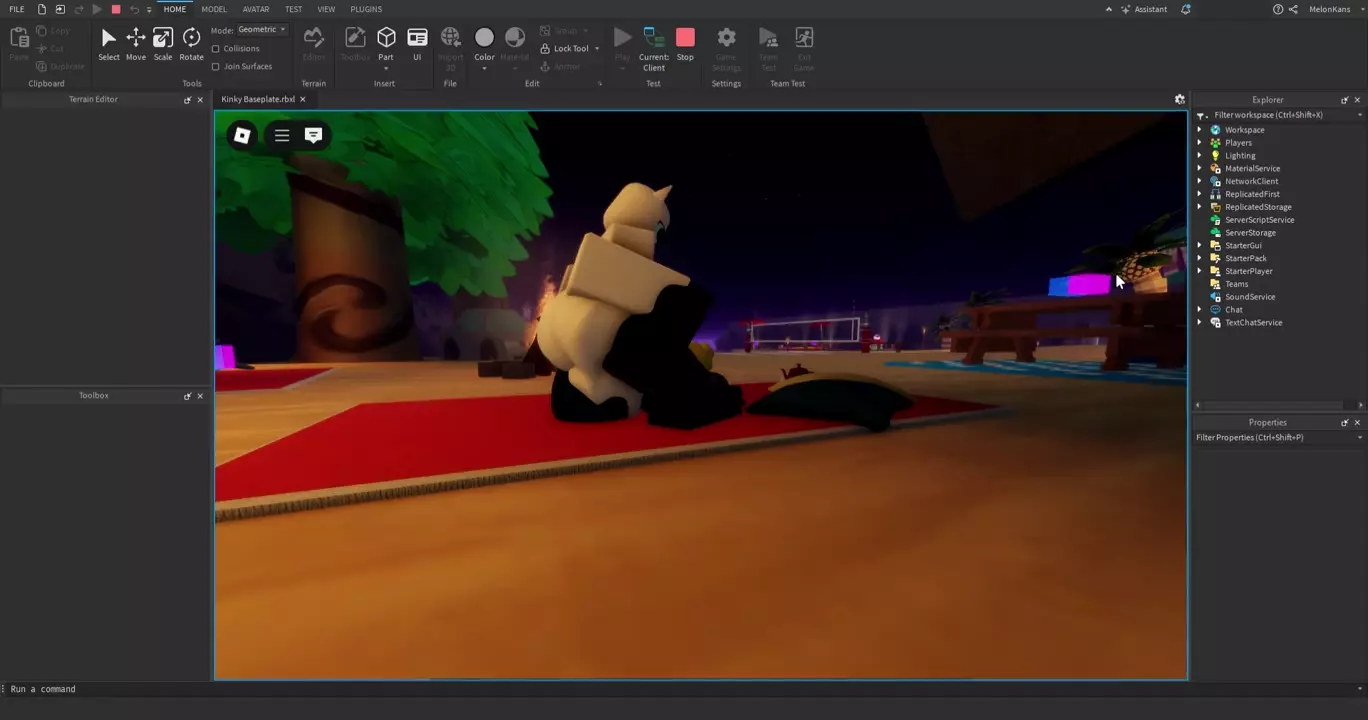Select the Move tool
Image resolution: width=1368 pixels, height=720 pixels.
[135, 44]
